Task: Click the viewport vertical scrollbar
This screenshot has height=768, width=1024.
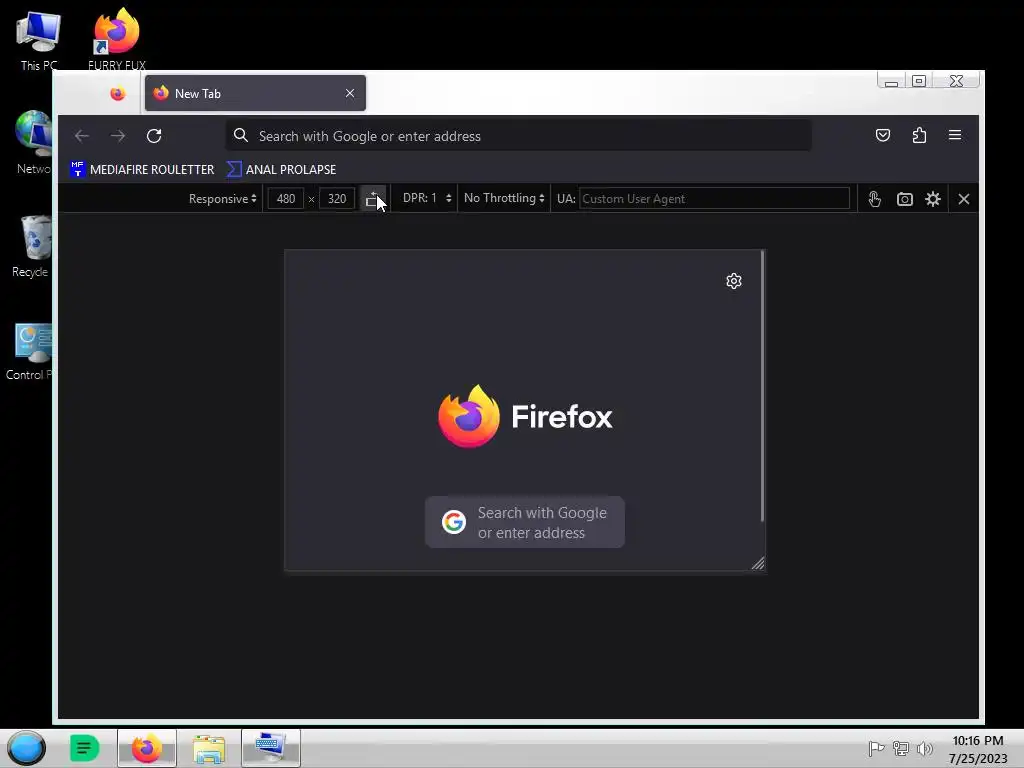Action: [762, 385]
